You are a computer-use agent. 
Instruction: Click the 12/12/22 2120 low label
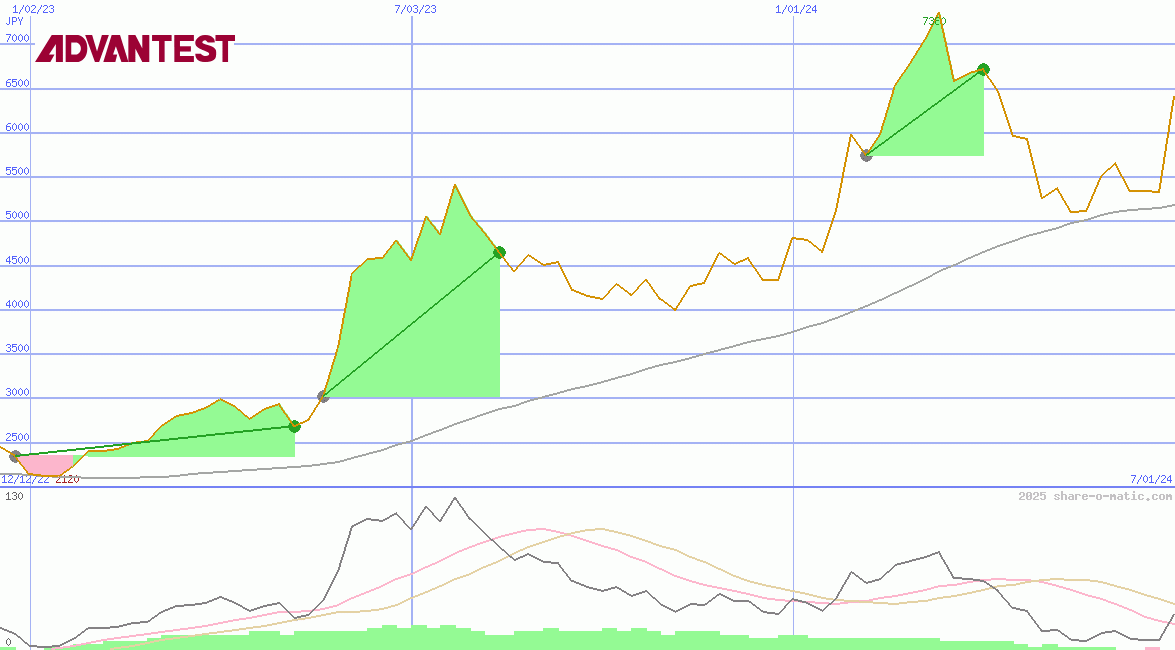click(40, 479)
